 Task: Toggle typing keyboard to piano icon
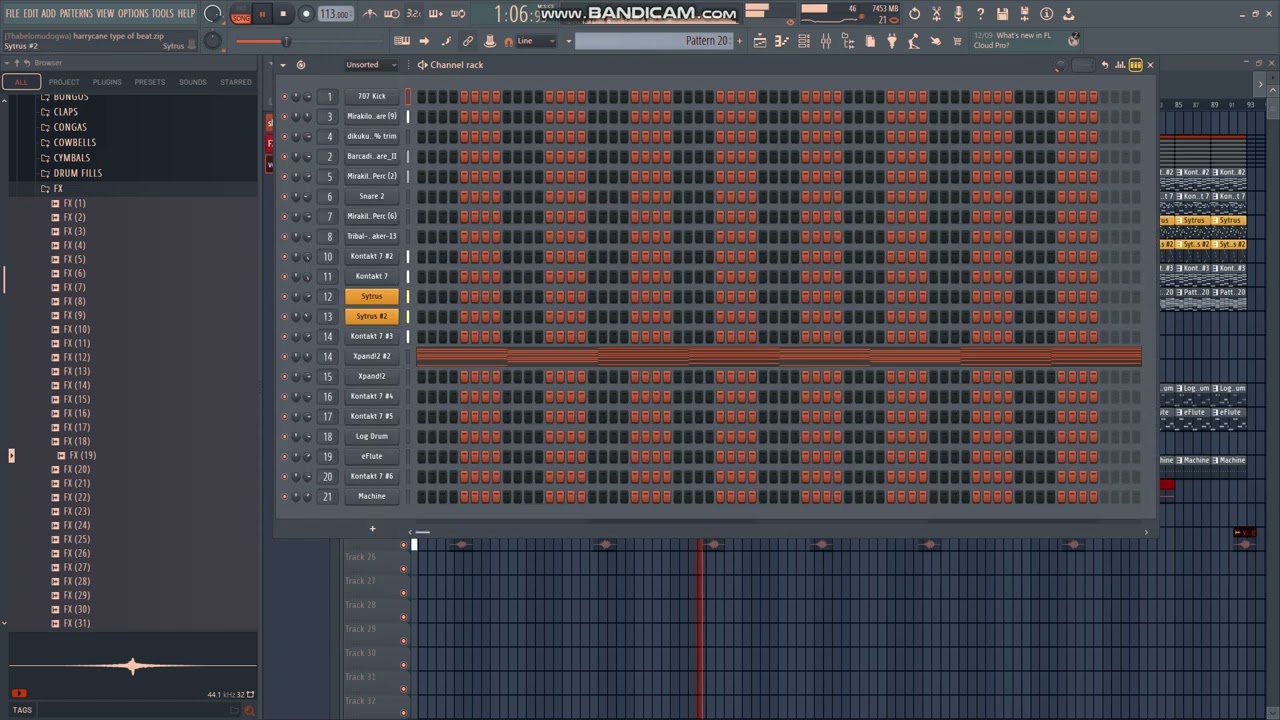[401, 41]
